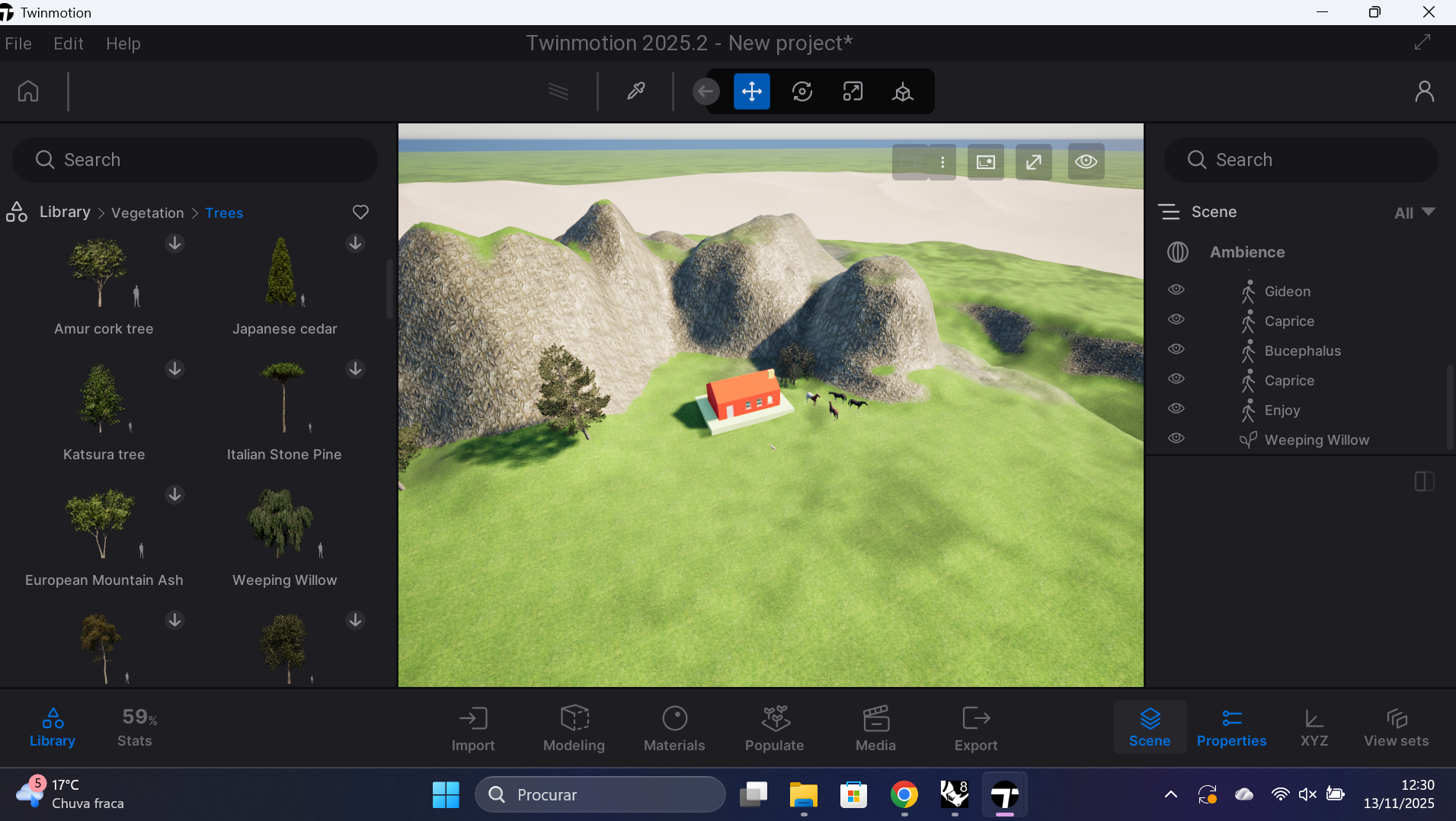The image size is (1456, 821).
Task: Activate the Move translate tool
Action: tap(752, 91)
